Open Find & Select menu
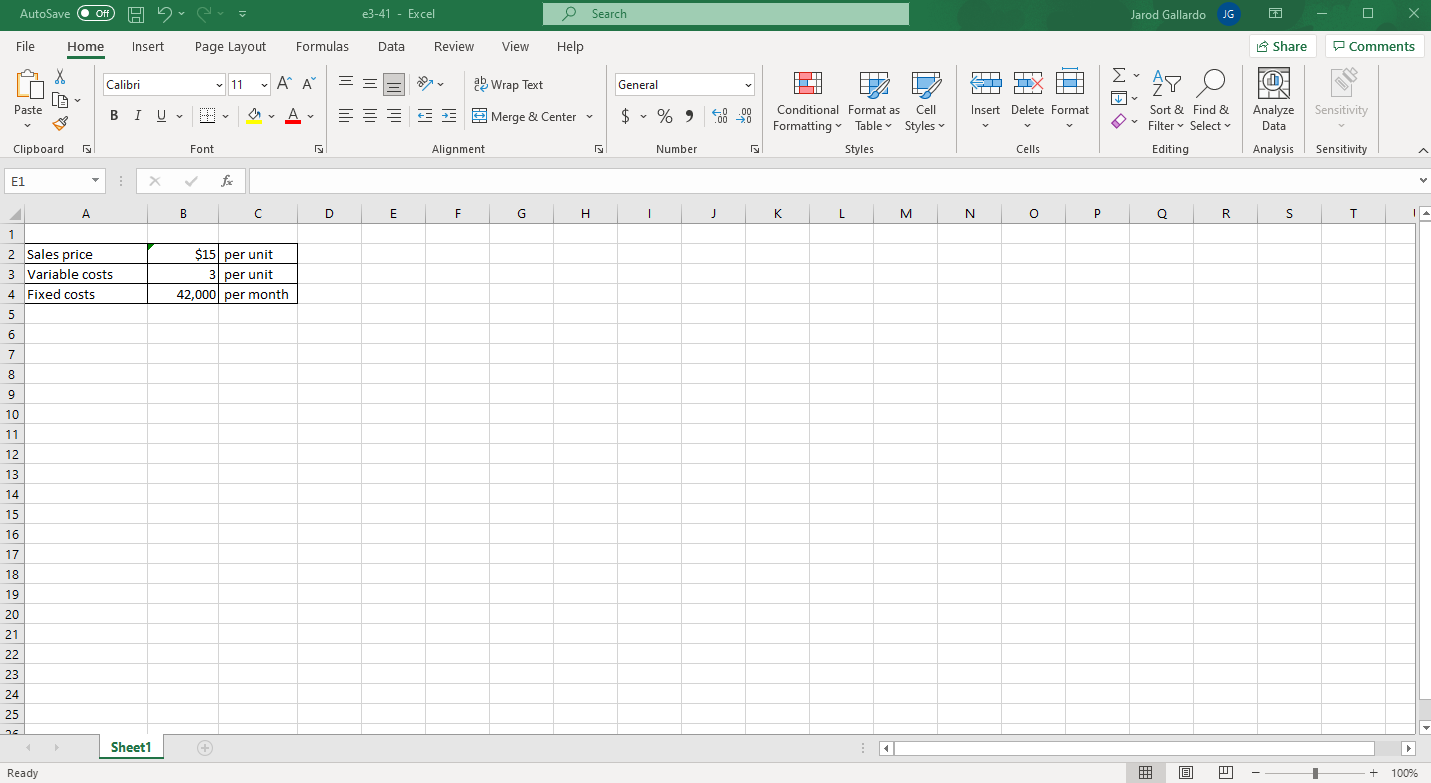Screen dimensions: 1431x783 pyautogui.click(x=1210, y=102)
